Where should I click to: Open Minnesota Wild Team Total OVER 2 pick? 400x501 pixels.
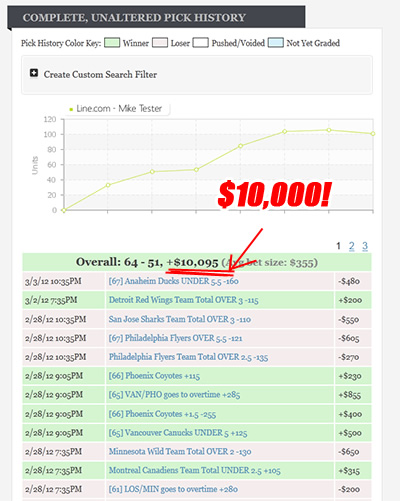[x=180, y=452]
